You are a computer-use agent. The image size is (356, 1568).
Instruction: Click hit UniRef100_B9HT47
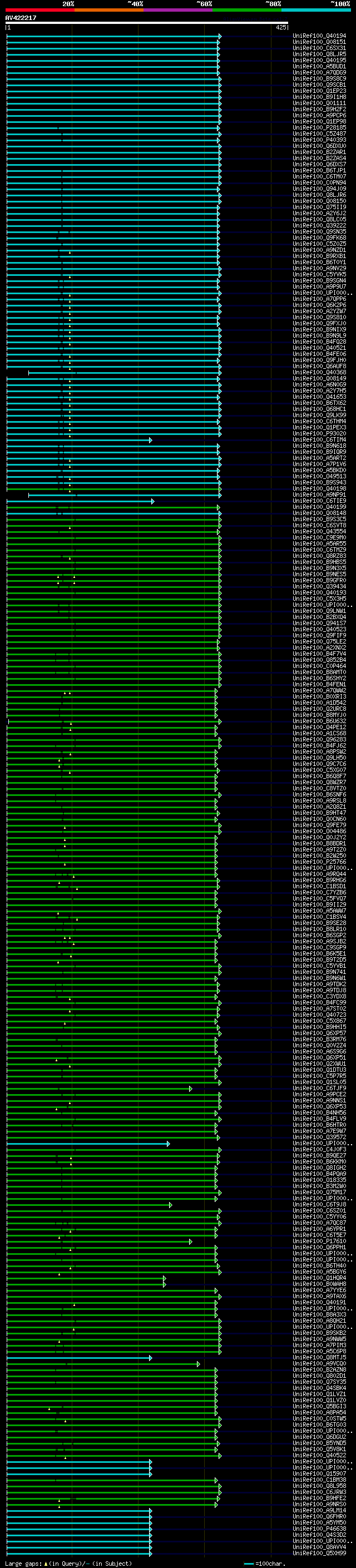click(x=319, y=813)
